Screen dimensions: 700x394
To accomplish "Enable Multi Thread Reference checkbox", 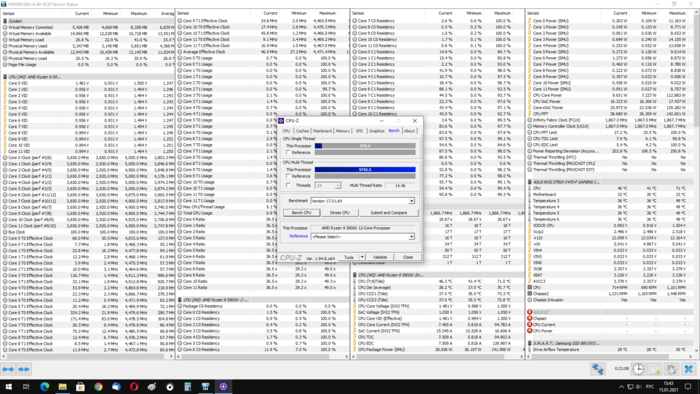I will 288,176.
